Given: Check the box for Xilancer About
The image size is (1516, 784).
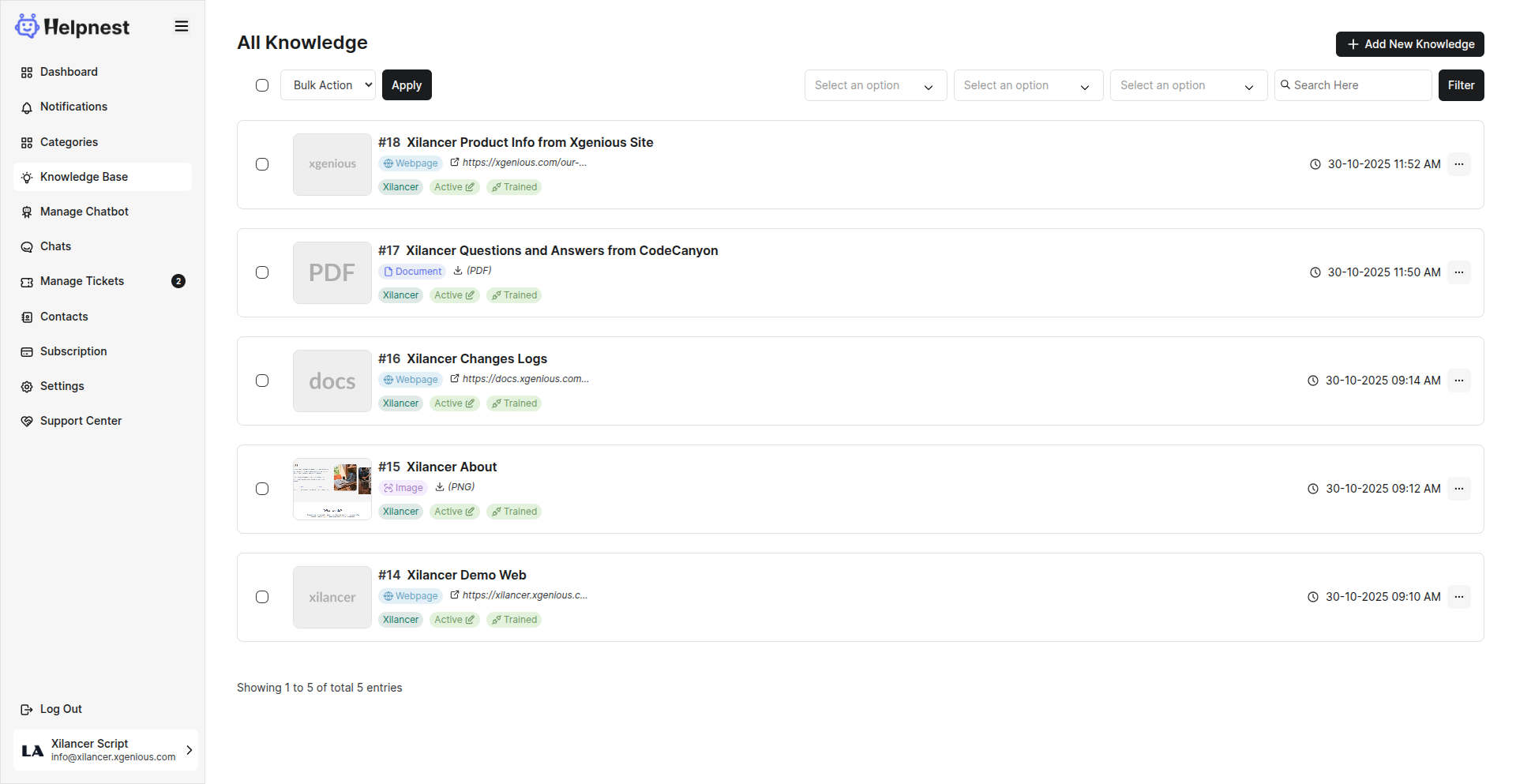Looking at the screenshot, I should coord(262,489).
